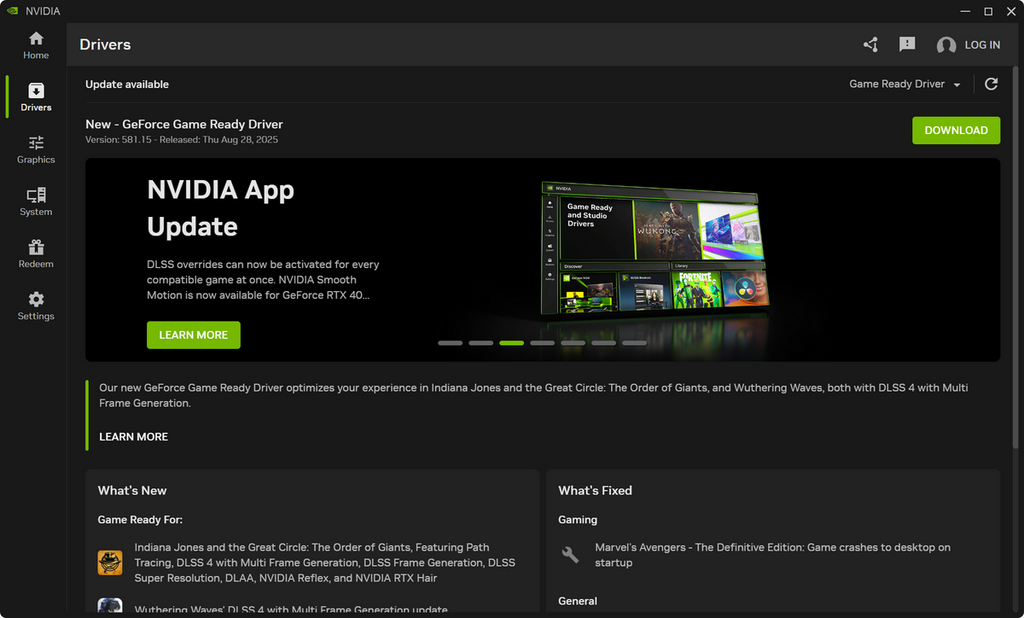
Task: Click the Drivers page title
Action: pos(105,44)
